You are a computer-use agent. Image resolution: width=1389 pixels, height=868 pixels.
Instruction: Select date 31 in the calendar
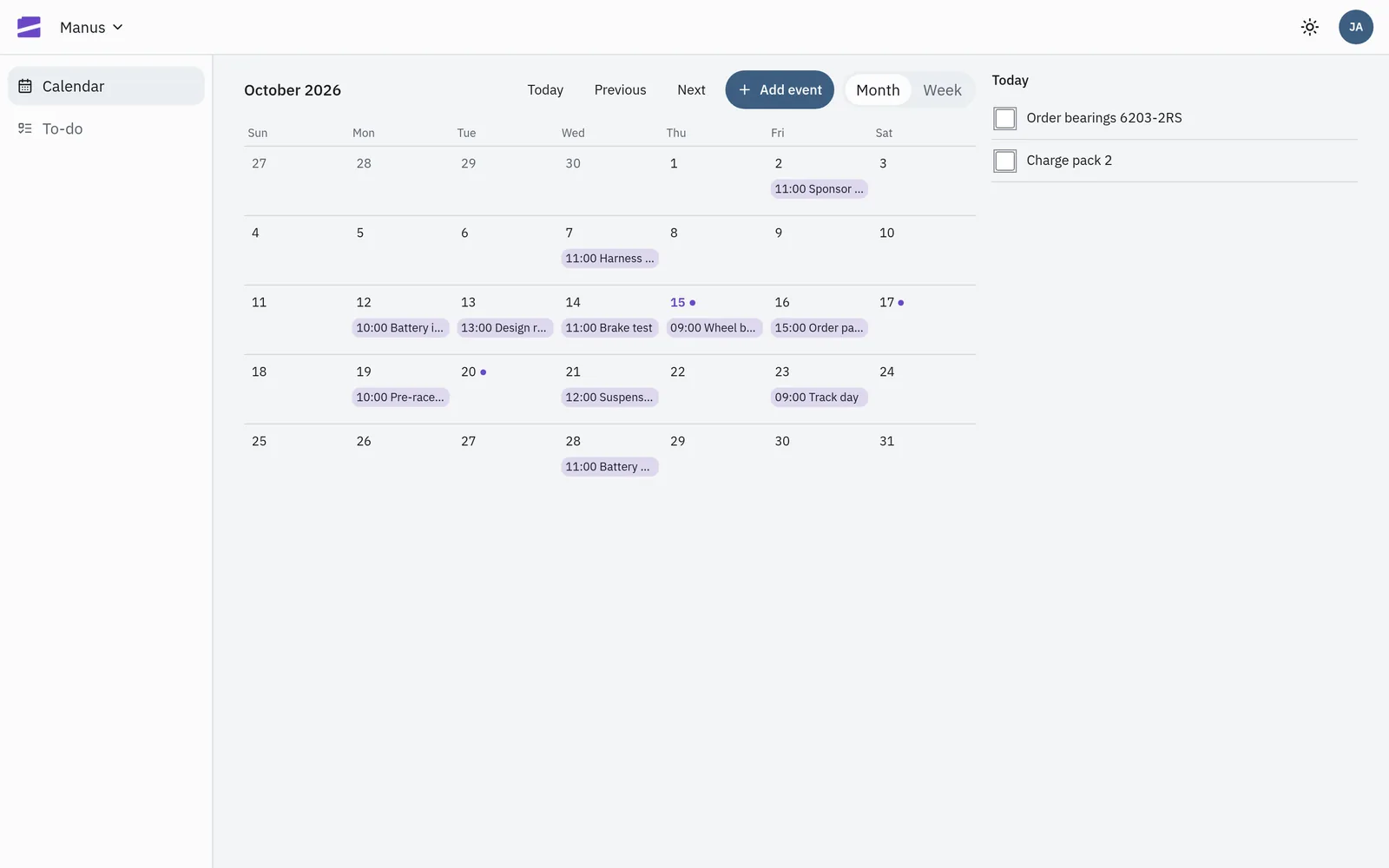[x=886, y=441]
